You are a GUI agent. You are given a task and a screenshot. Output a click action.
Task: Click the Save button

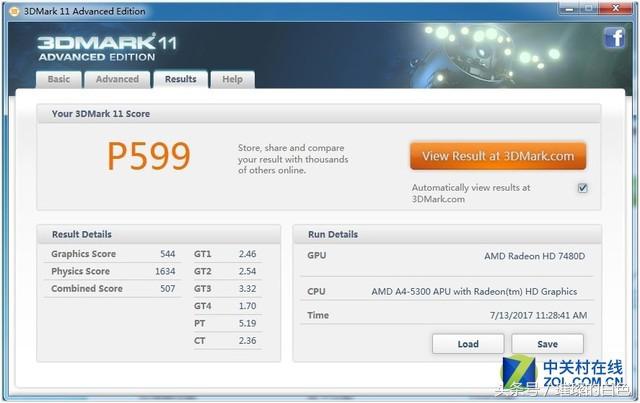coord(547,344)
